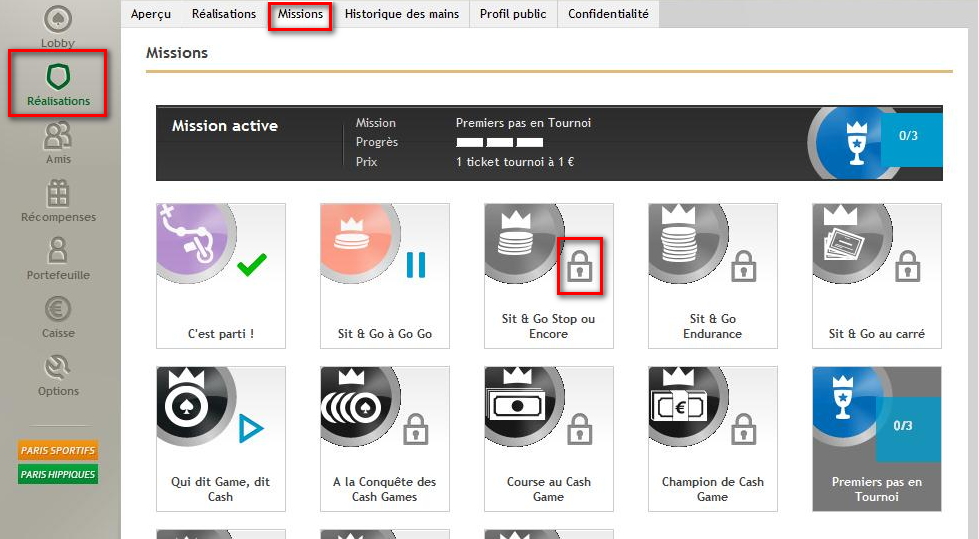
Task: Switch to the Missions tab
Action: click(x=300, y=14)
